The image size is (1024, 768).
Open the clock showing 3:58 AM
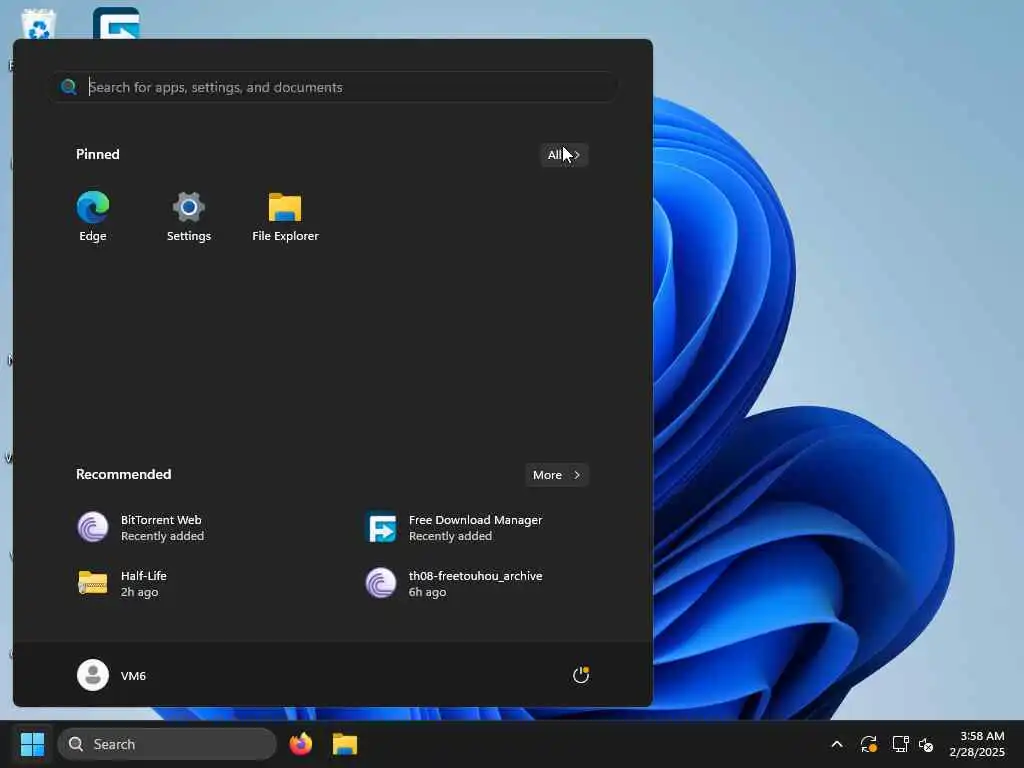coord(977,744)
